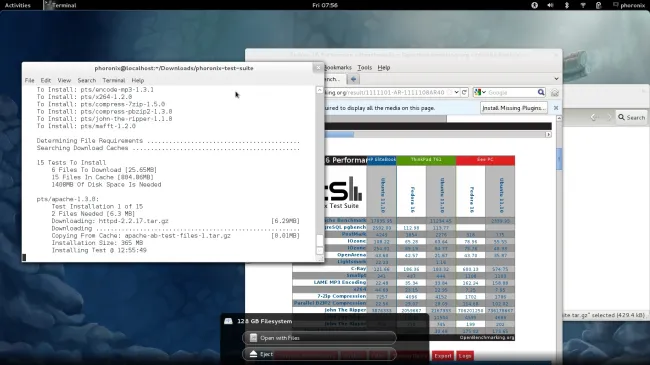
Task: Open the terminal File menu
Action: click(29, 80)
